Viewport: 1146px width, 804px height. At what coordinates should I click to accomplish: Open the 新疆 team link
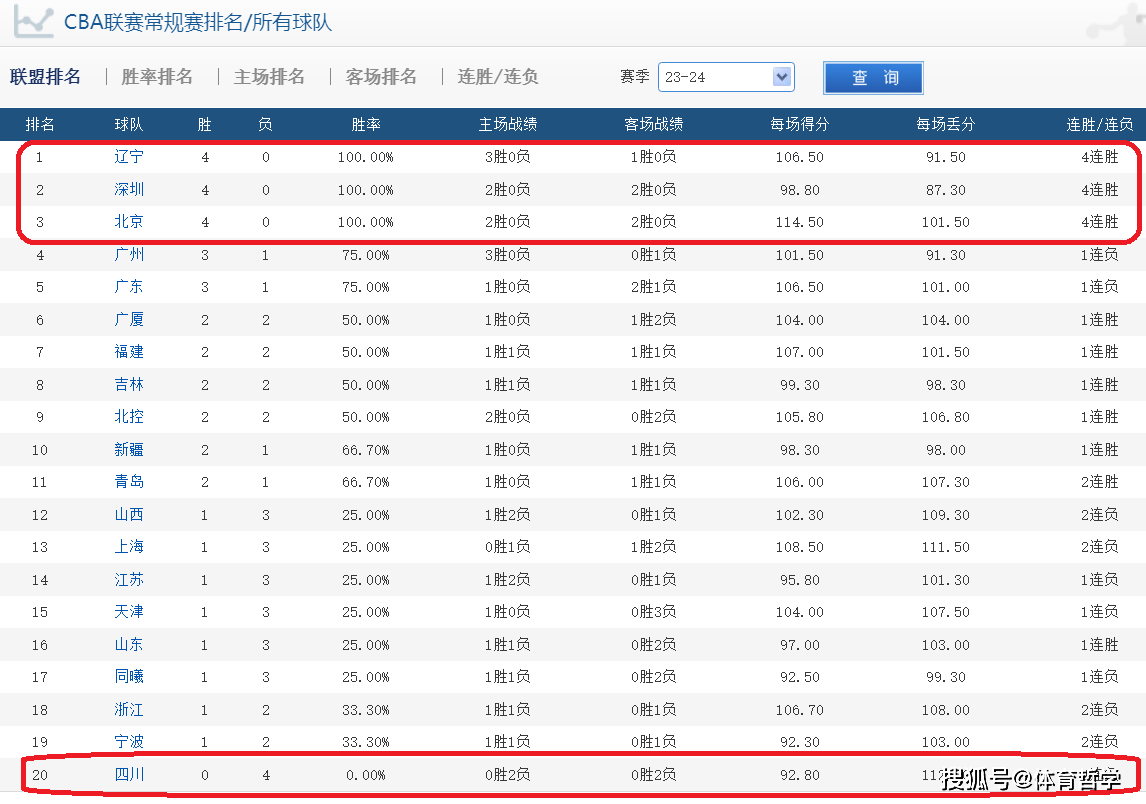pos(129,450)
